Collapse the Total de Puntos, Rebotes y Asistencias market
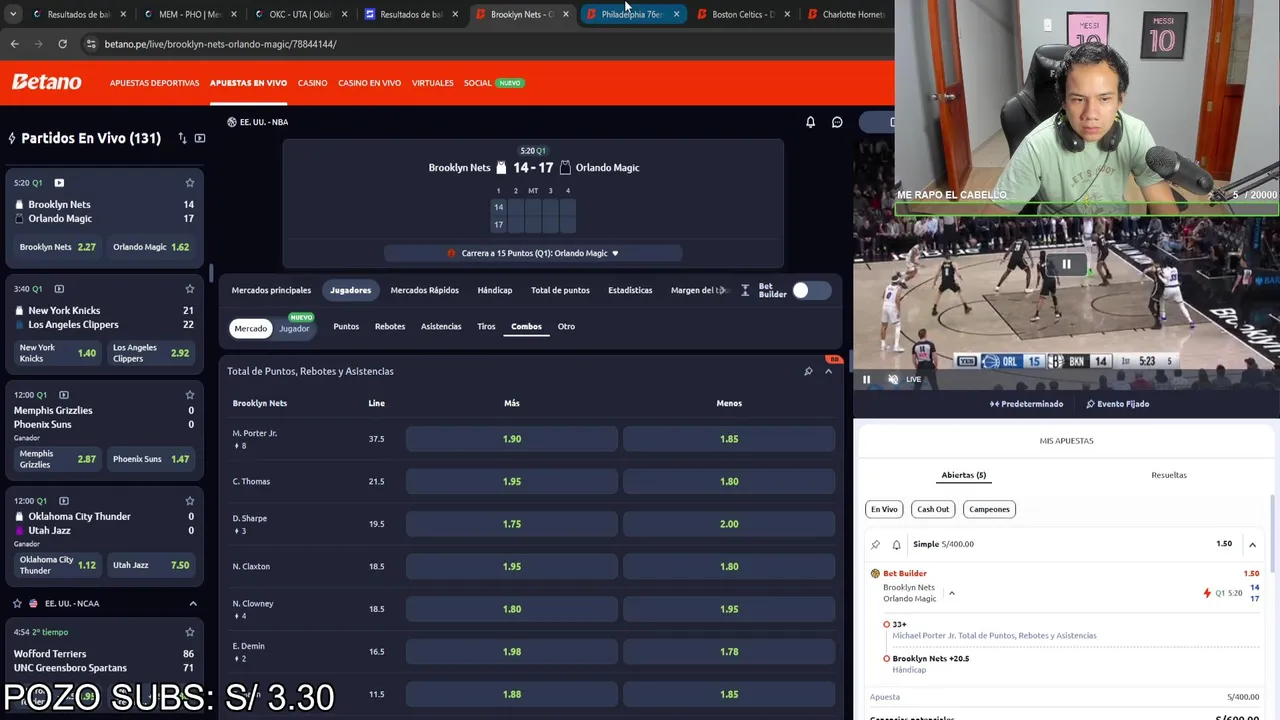The height and width of the screenshot is (720, 1280). coord(828,371)
